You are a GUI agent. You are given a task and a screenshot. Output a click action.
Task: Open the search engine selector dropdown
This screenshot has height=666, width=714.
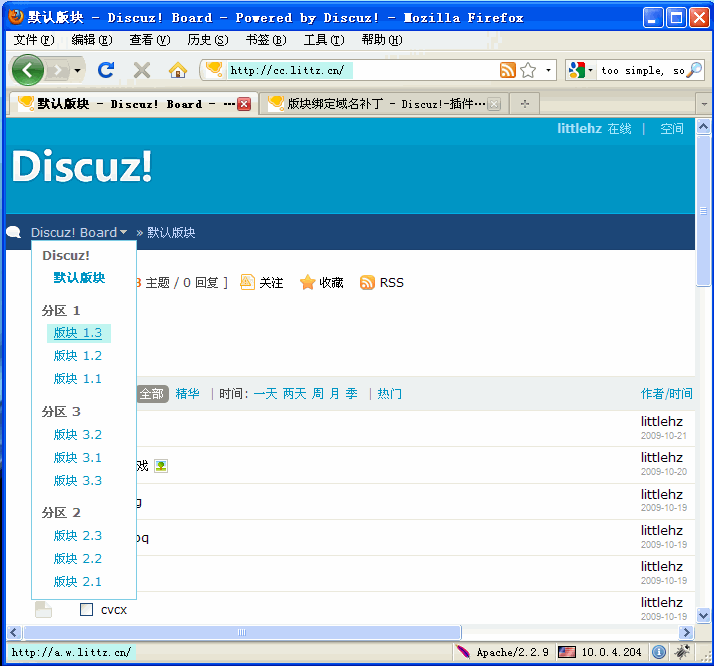581,70
